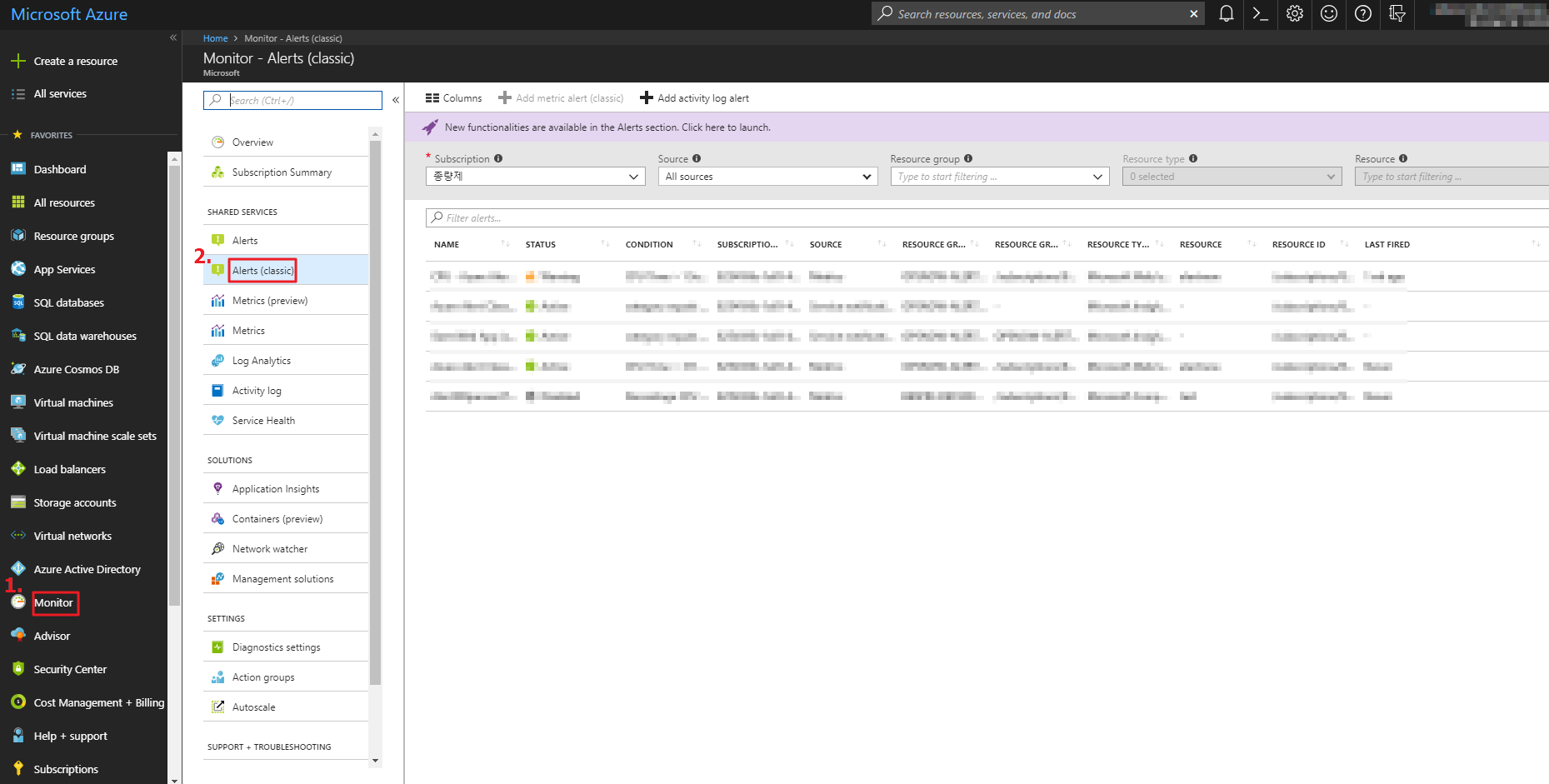Open Activity log menu item

coord(257,391)
